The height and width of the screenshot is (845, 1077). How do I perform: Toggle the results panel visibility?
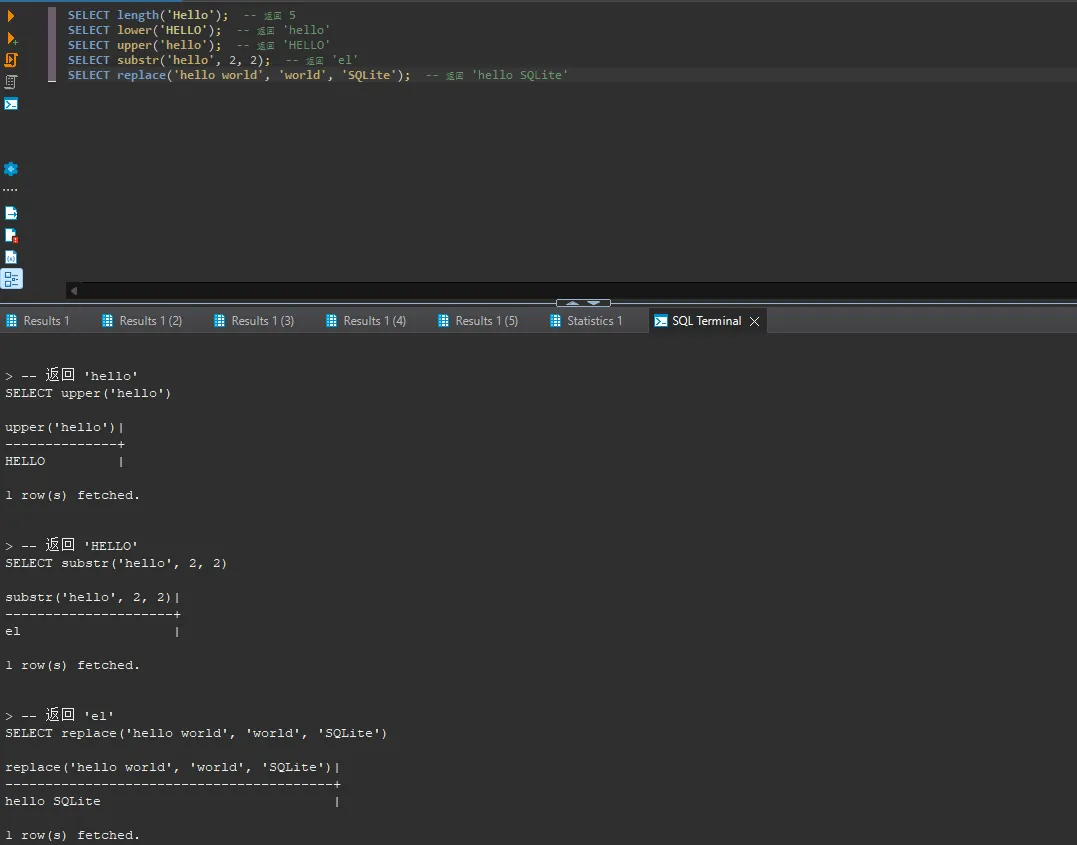[x=12, y=279]
